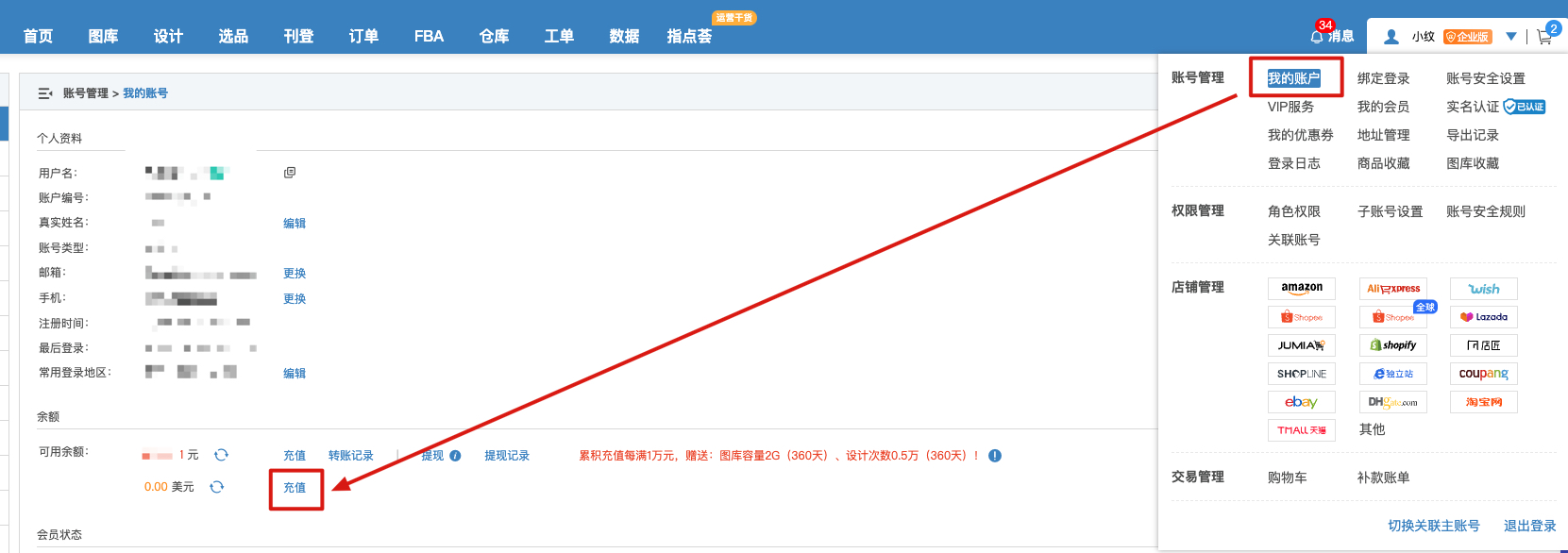
Task: Select 账号安全设置 in the account menu
Action: point(1486,78)
